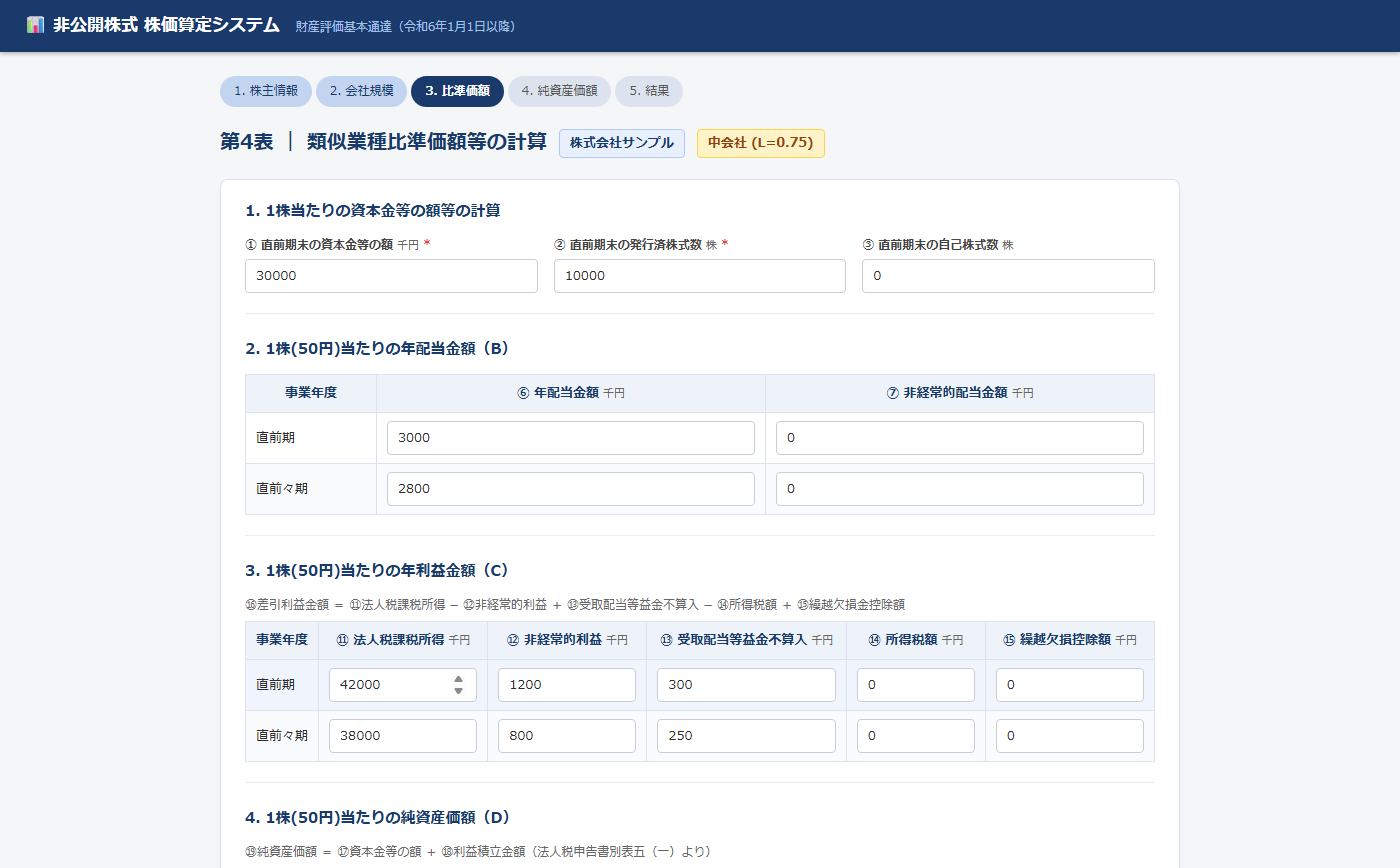Click the ⑲純資産価額 formula description text
1400x868 pixels.
(x=478, y=852)
